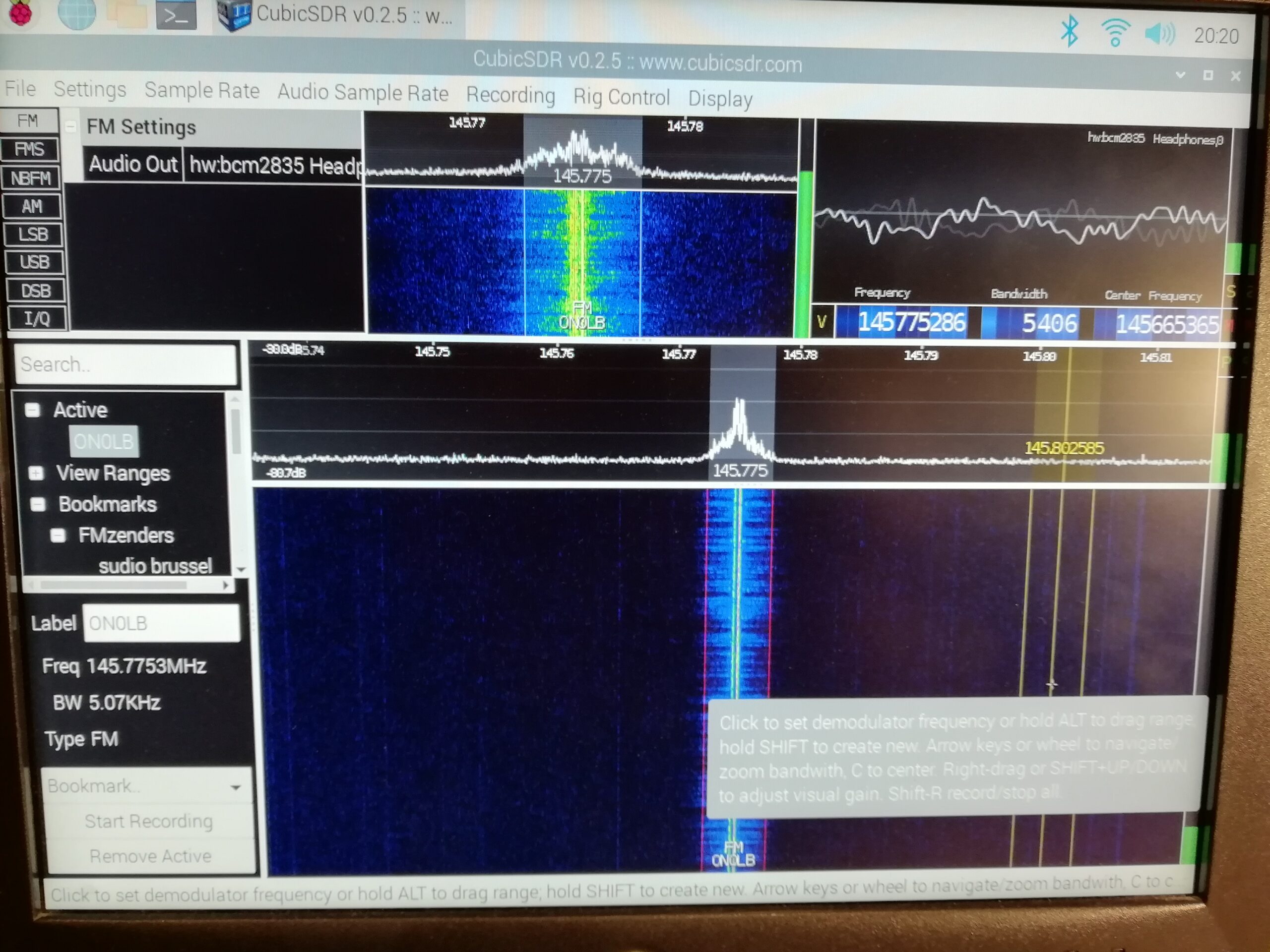The height and width of the screenshot is (952, 1270).
Task: Select FMS stereo demodulator mode
Action: (30, 150)
